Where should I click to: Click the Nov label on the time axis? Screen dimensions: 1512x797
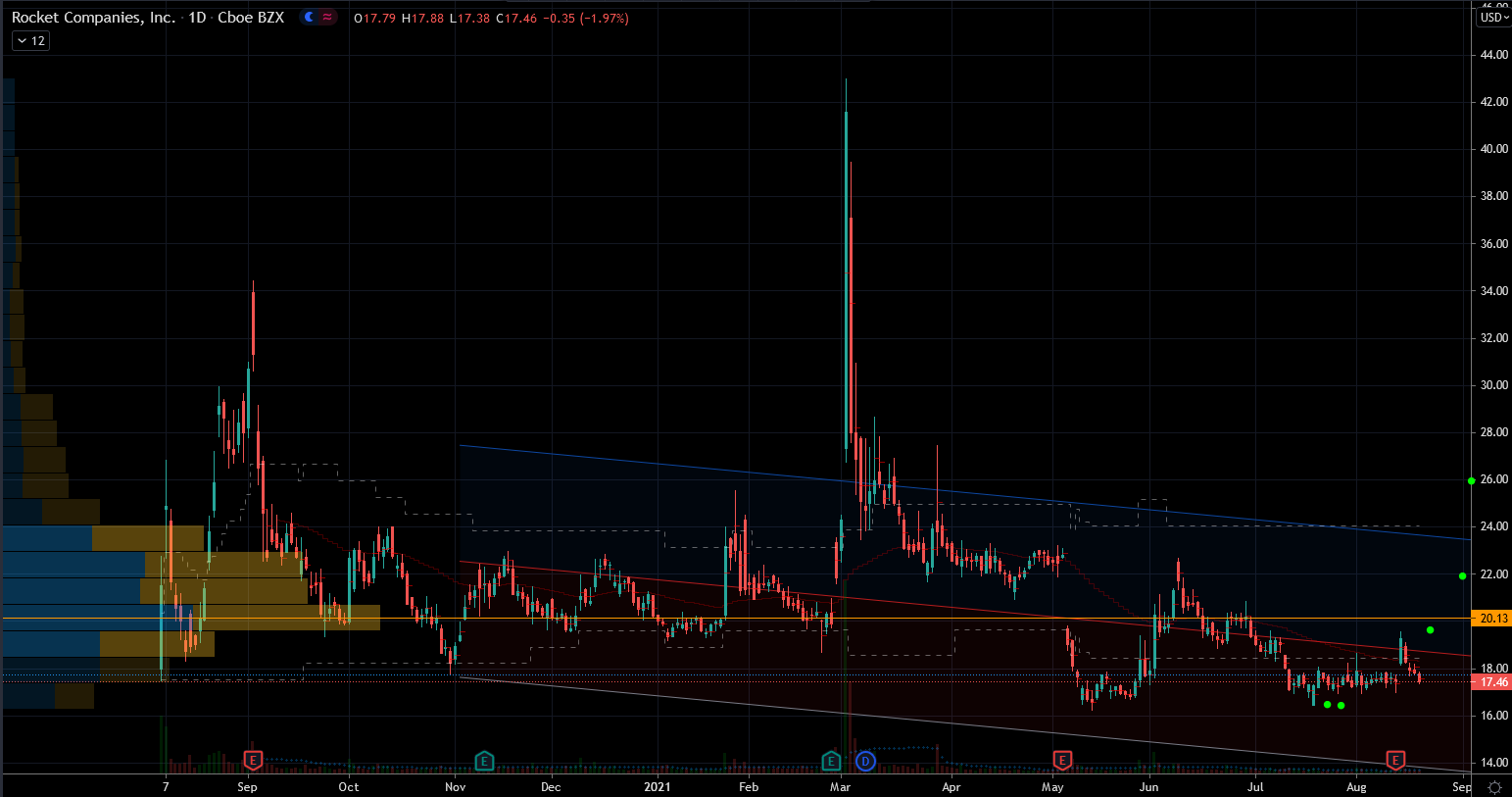point(455,787)
